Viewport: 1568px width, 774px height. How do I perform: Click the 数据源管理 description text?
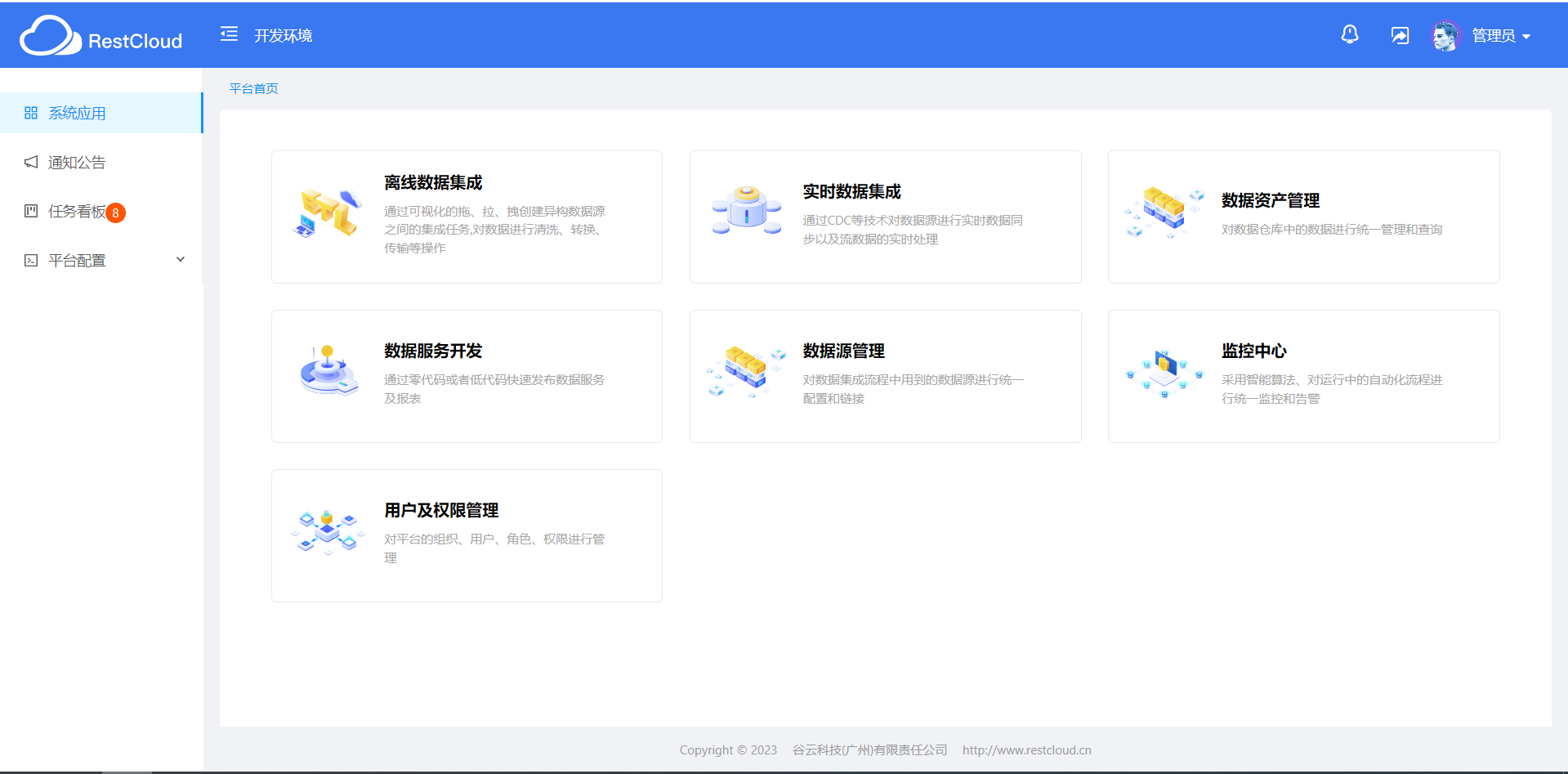[913, 389]
